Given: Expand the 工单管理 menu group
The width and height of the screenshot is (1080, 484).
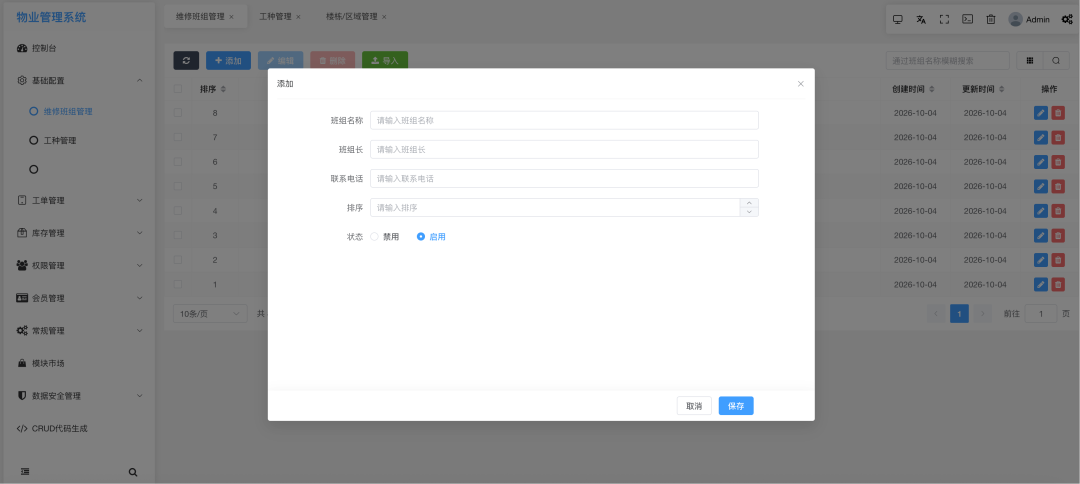Looking at the screenshot, I should [x=81, y=200].
